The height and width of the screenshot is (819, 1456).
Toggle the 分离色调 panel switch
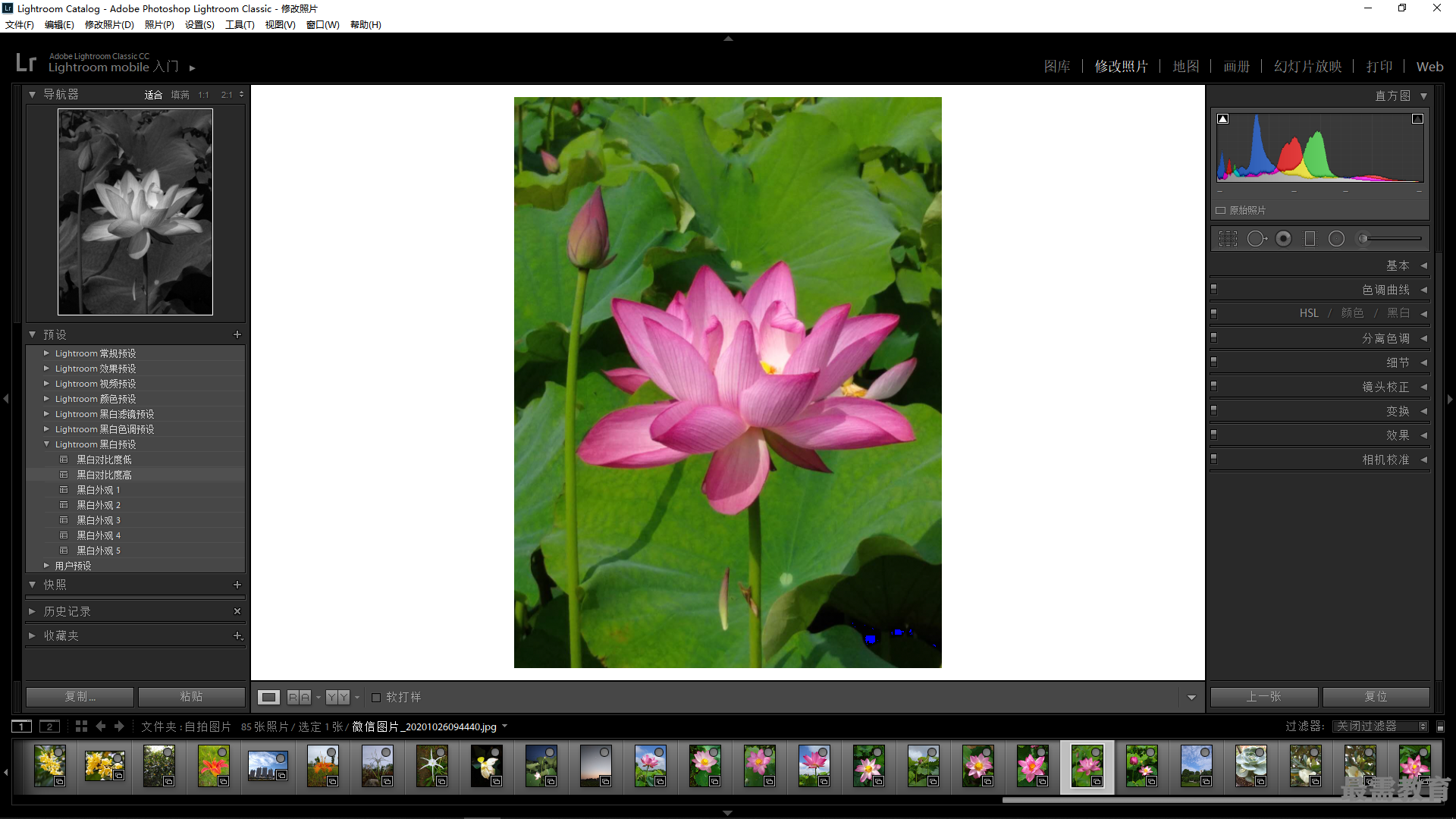(1214, 337)
